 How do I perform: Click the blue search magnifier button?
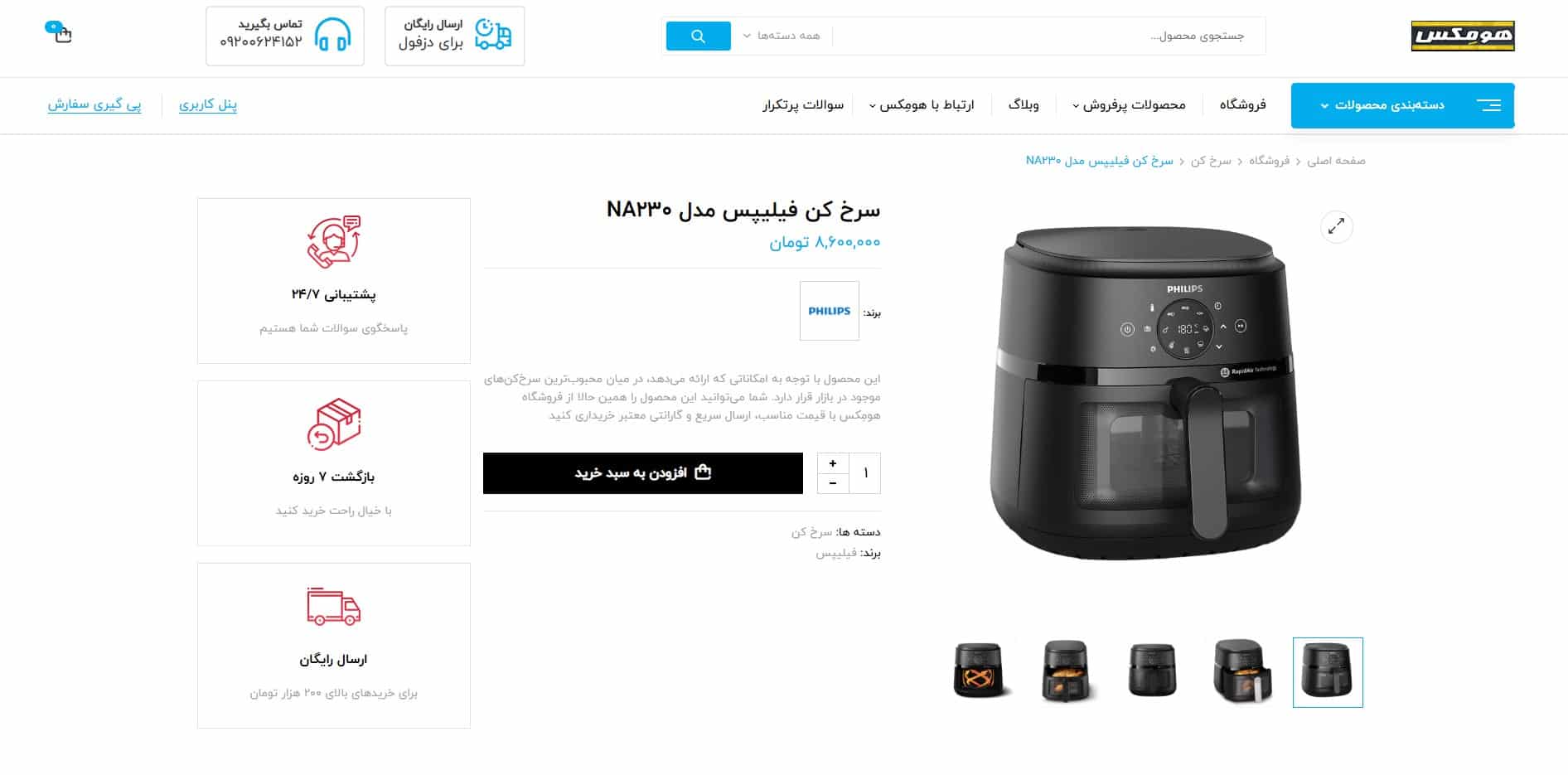[x=698, y=36]
